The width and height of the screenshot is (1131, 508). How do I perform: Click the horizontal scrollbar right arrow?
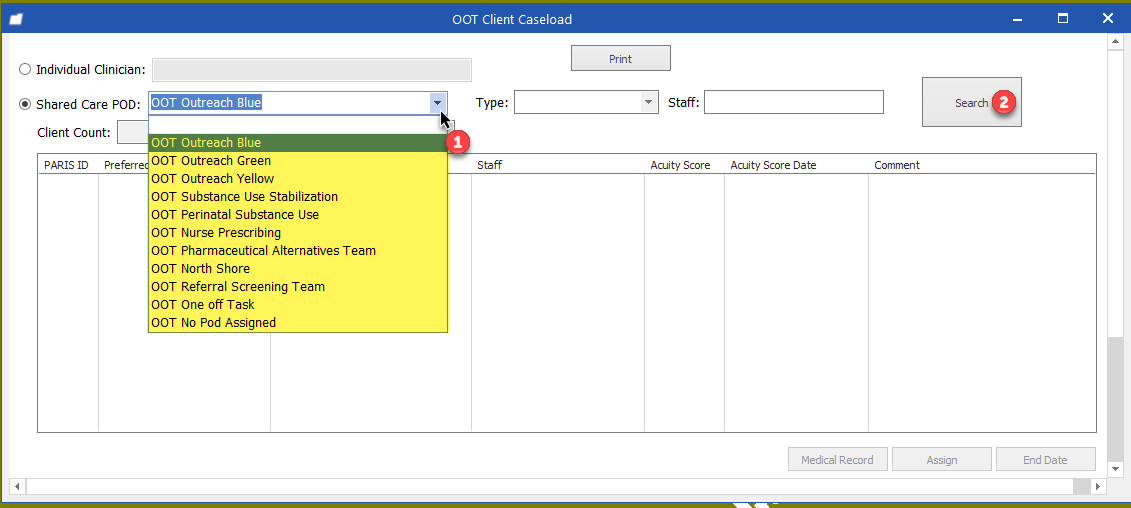1099,486
